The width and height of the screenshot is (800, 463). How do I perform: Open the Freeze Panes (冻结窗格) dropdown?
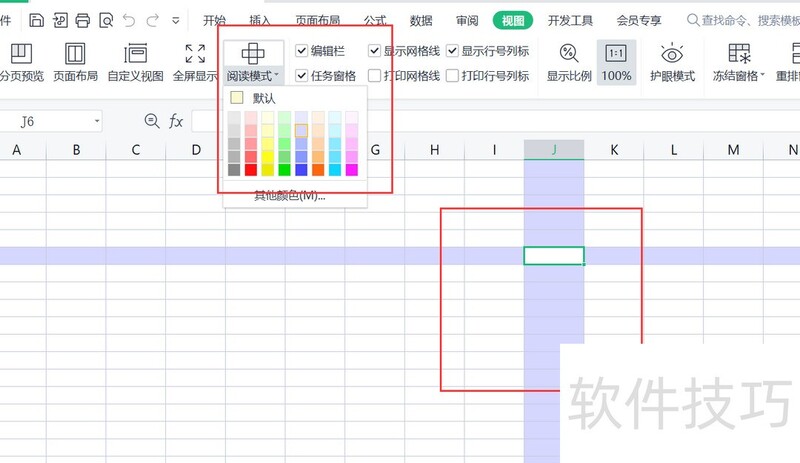pyautogui.click(x=739, y=76)
